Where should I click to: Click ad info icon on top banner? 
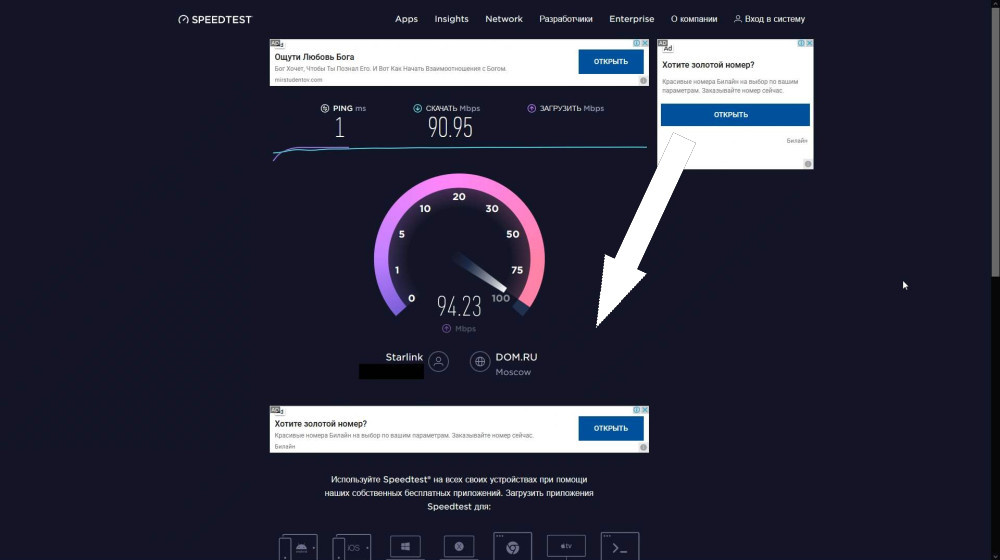(x=636, y=43)
